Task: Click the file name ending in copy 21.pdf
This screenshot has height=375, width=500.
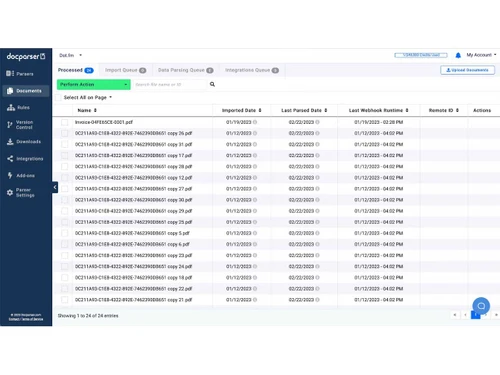Action: 133,300
